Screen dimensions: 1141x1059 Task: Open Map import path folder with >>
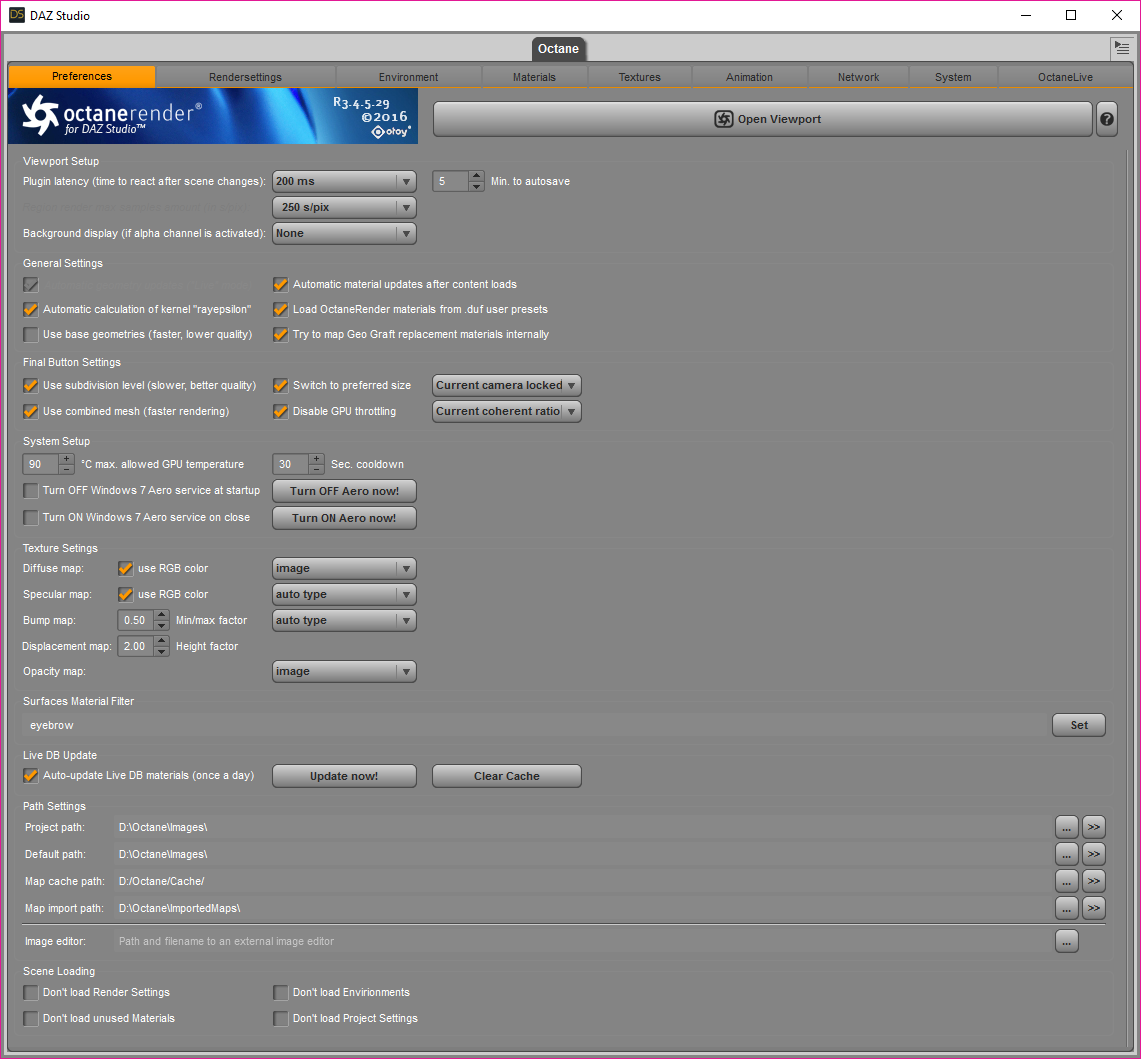tap(1094, 908)
